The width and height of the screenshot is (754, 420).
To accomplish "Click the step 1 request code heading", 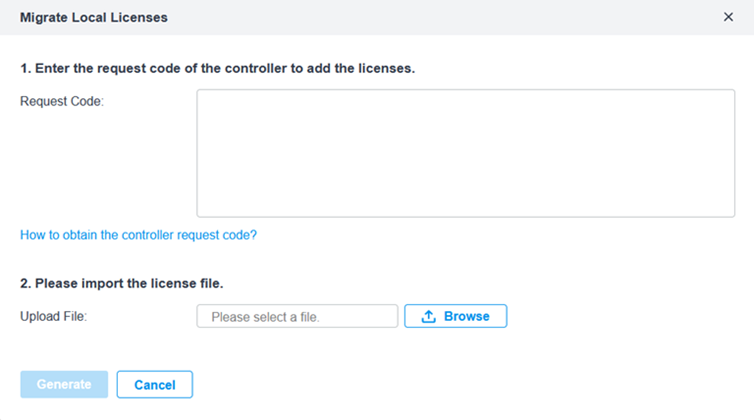I will click(x=217, y=68).
